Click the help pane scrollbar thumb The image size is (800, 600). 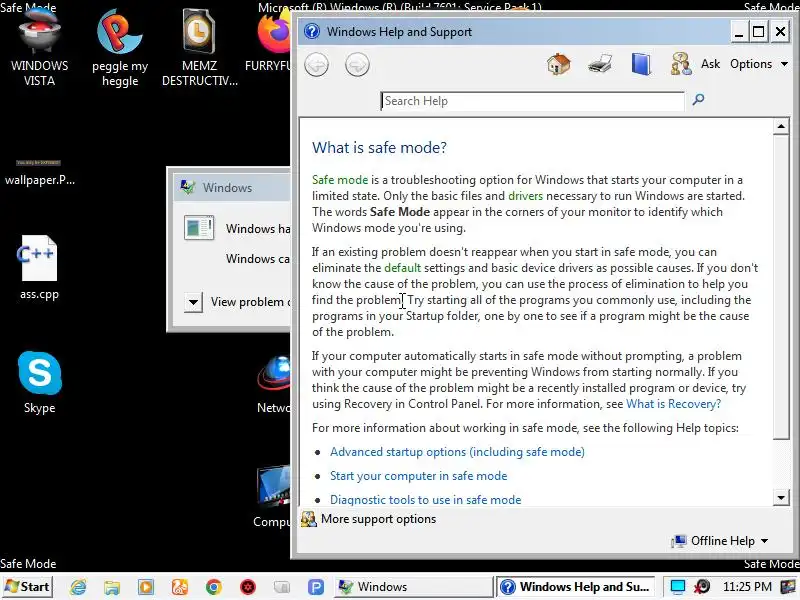pyautogui.click(x=781, y=287)
